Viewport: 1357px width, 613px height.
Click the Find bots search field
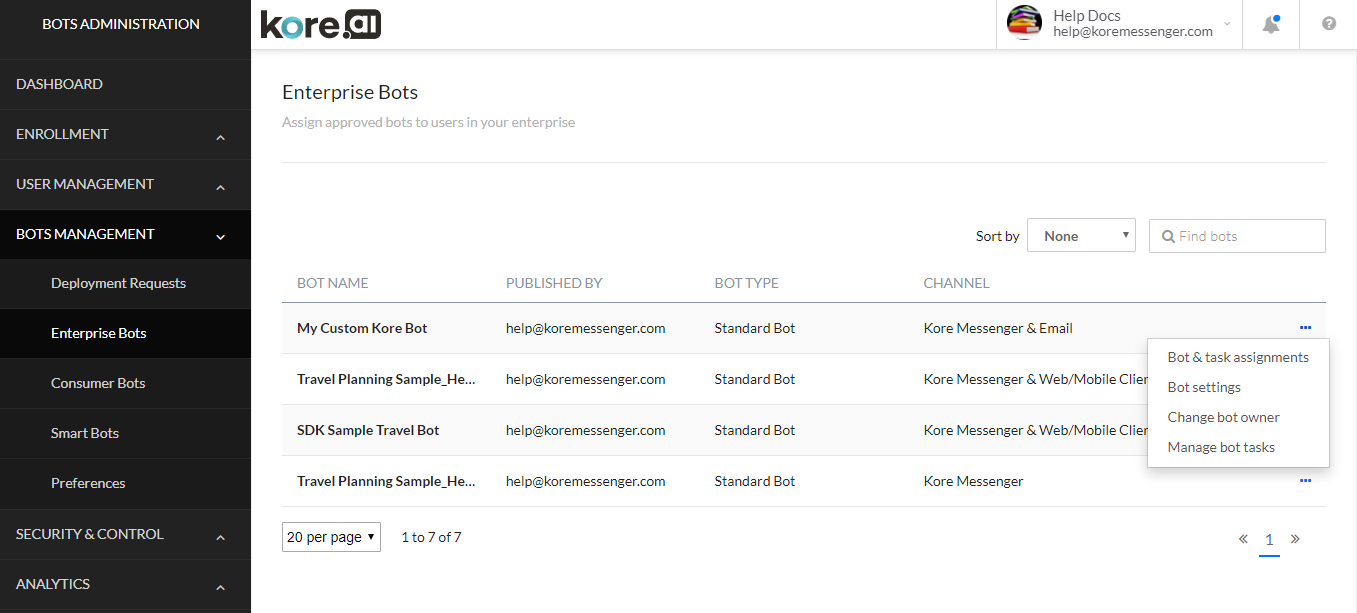pyautogui.click(x=1246, y=236)
